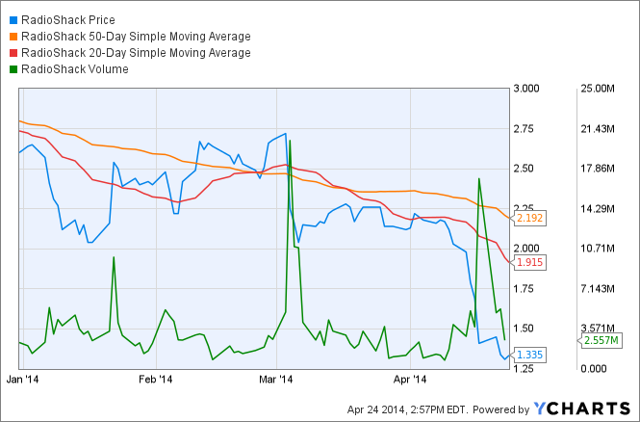Click the 14.29M volume axis value
The width and height of the screenshot is (640, 422).
point(598,209)
